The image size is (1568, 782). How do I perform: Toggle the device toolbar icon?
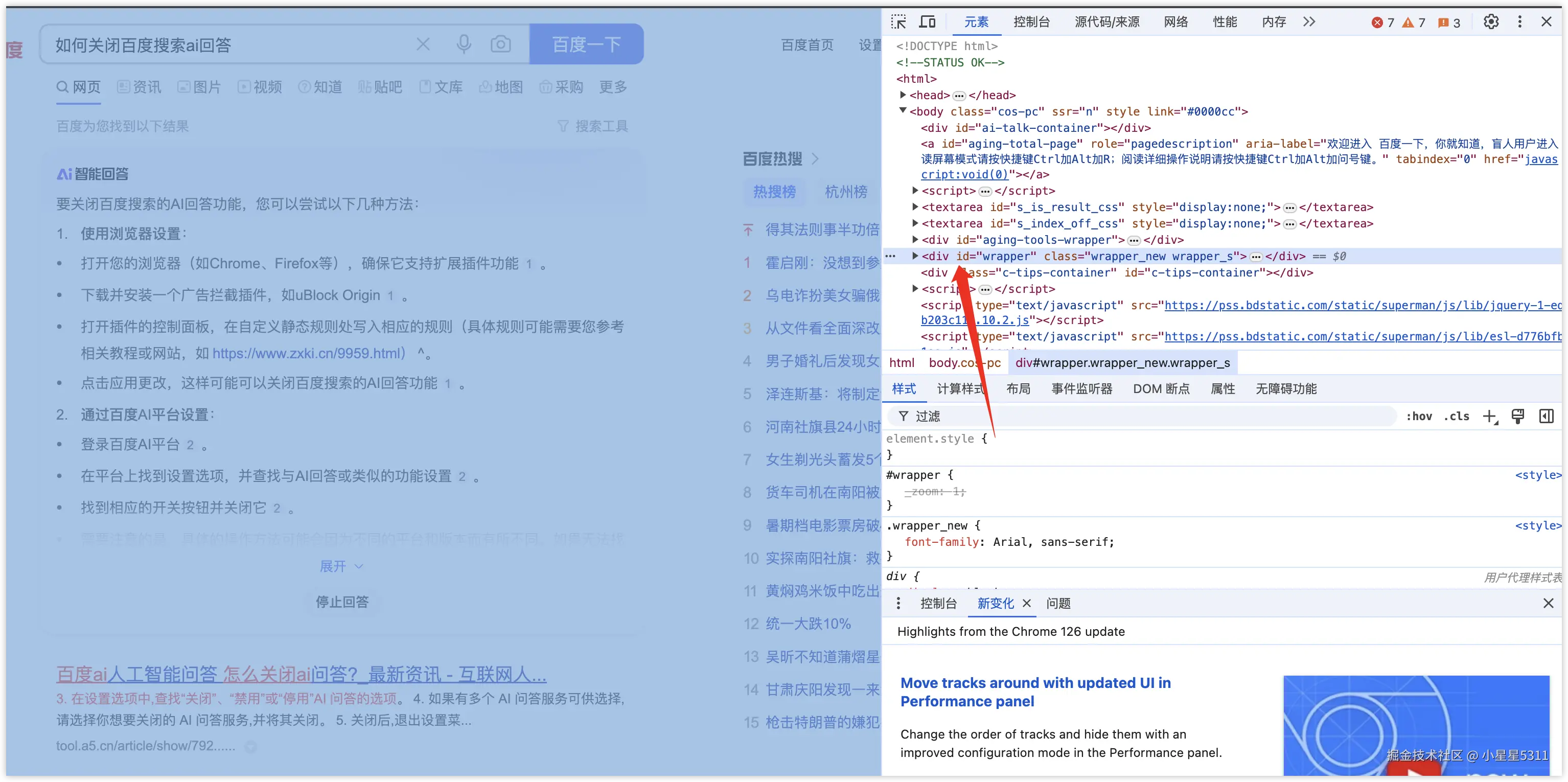(x=927, y=22)
